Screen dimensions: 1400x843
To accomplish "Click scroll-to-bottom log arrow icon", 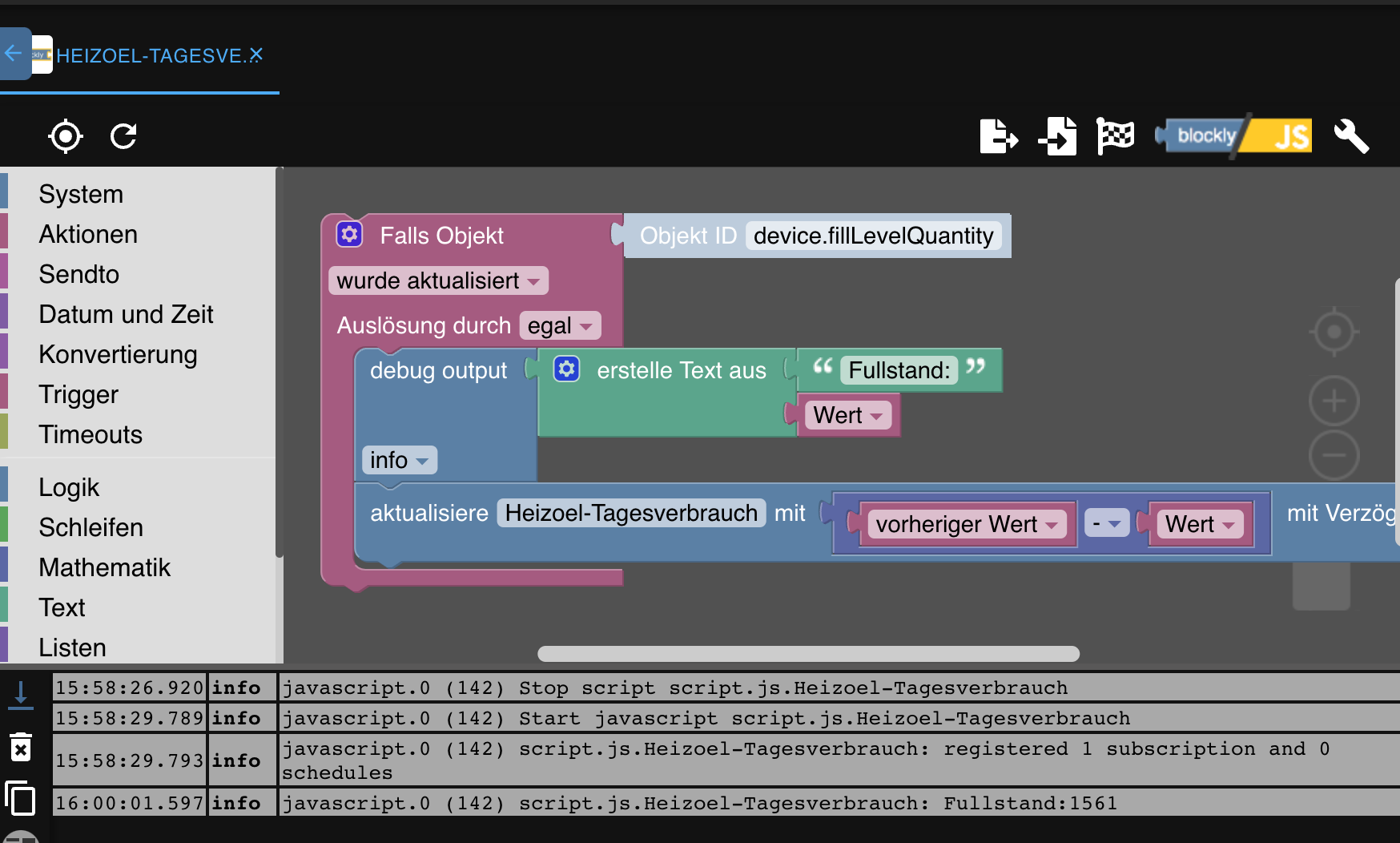I will point(21,694).
